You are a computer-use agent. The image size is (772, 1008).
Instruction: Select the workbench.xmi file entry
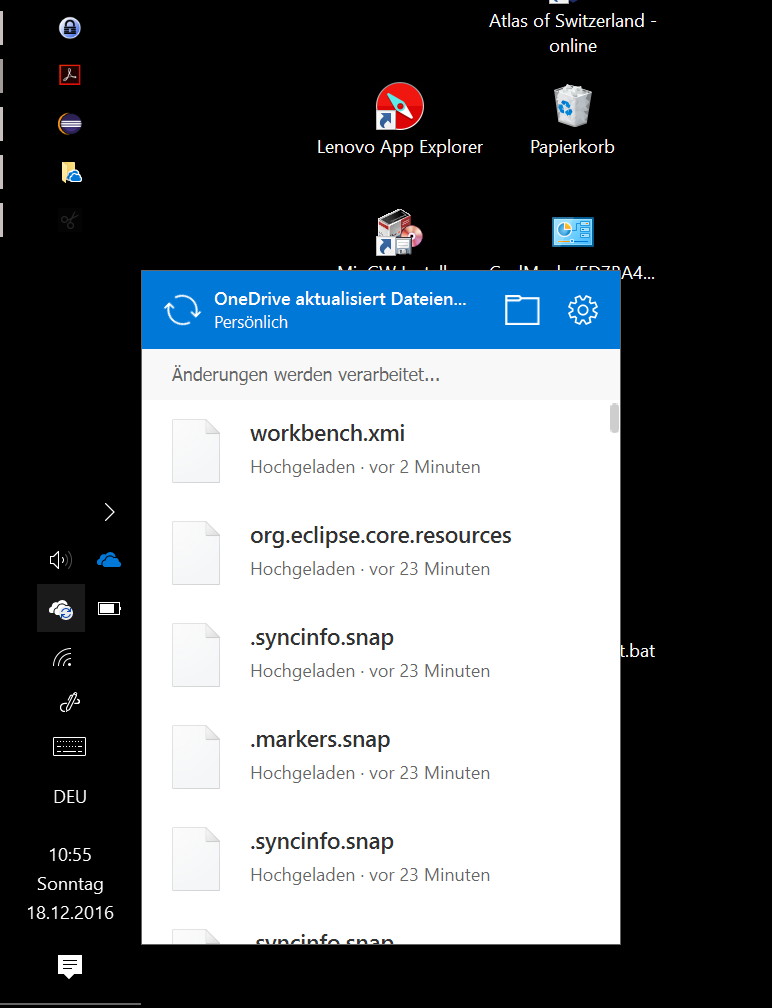(x=381, y=450)
